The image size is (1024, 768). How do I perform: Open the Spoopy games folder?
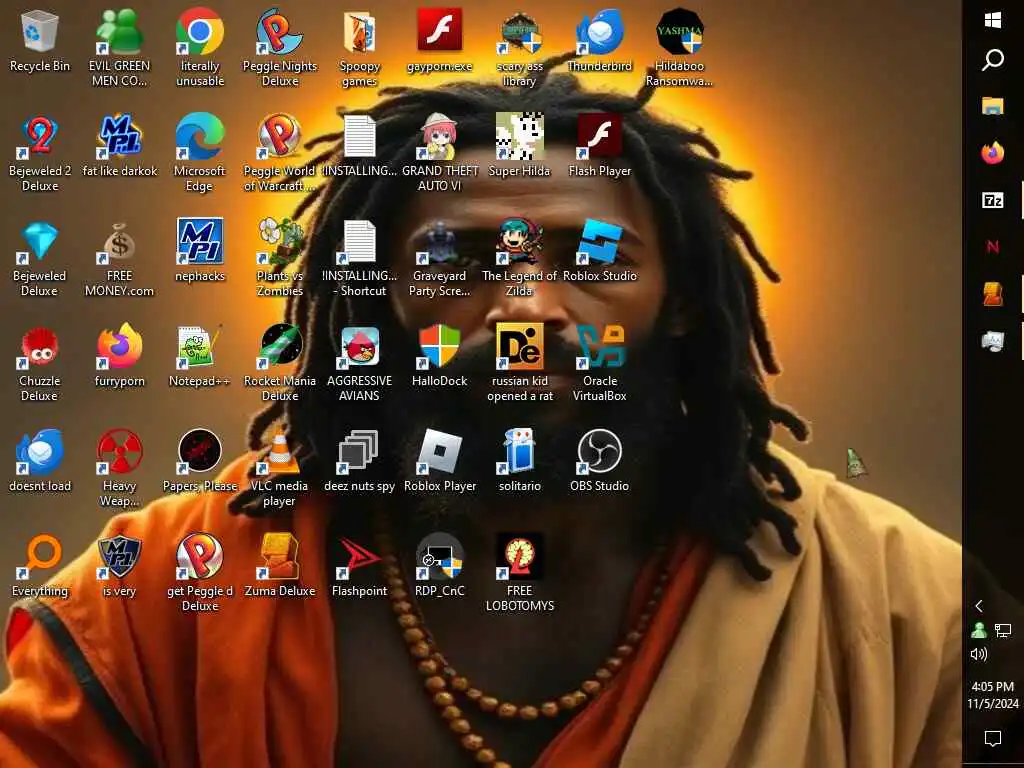(x=360, y=32)
